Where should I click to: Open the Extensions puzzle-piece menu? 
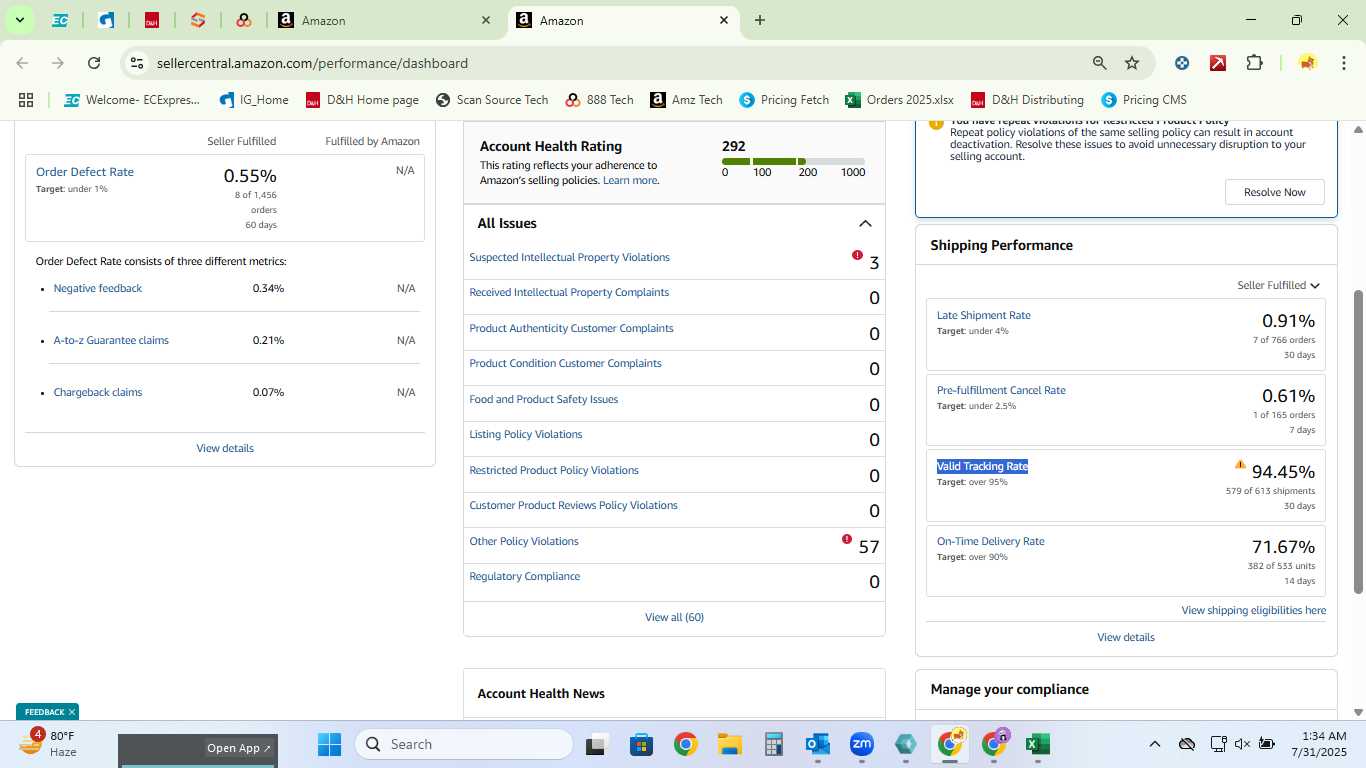pyautogui.click(x=1254, y=63)
